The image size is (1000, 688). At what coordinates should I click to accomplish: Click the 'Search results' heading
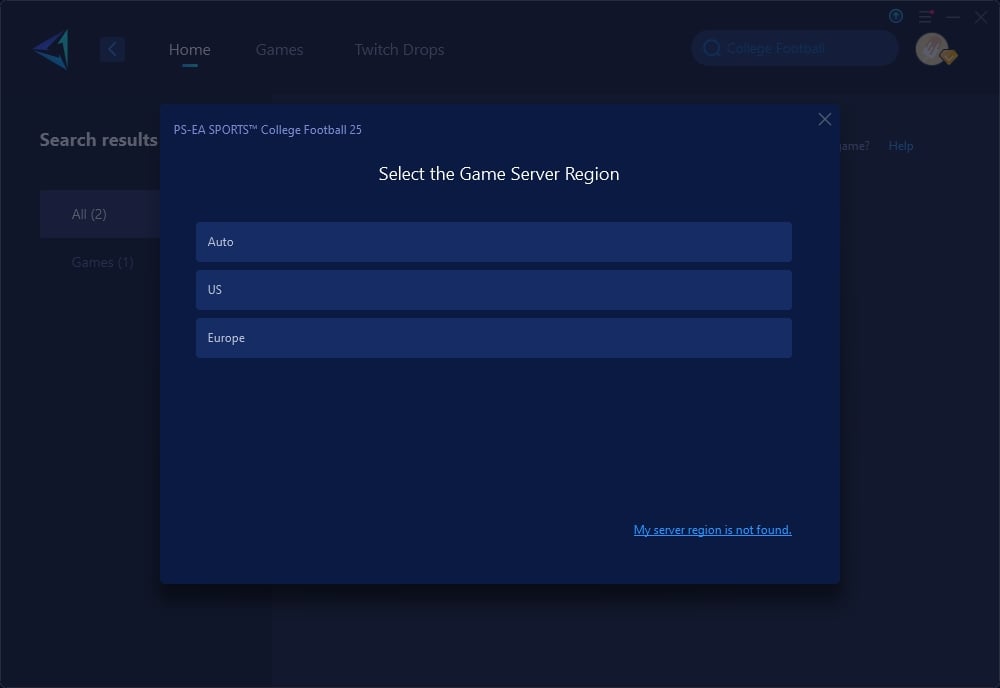click(x=98, y=140)
